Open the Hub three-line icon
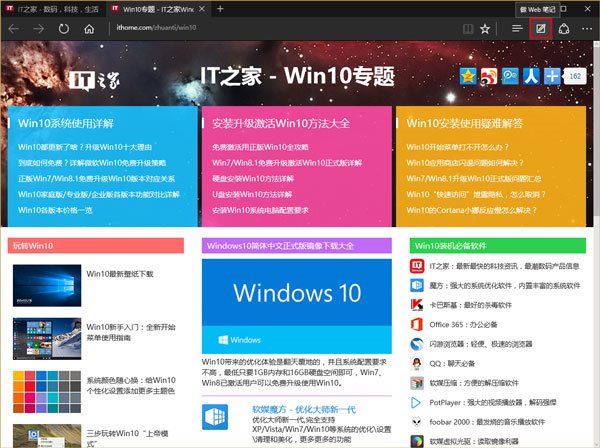The height and width of the screenshot is (448, 600). (517, 29)
